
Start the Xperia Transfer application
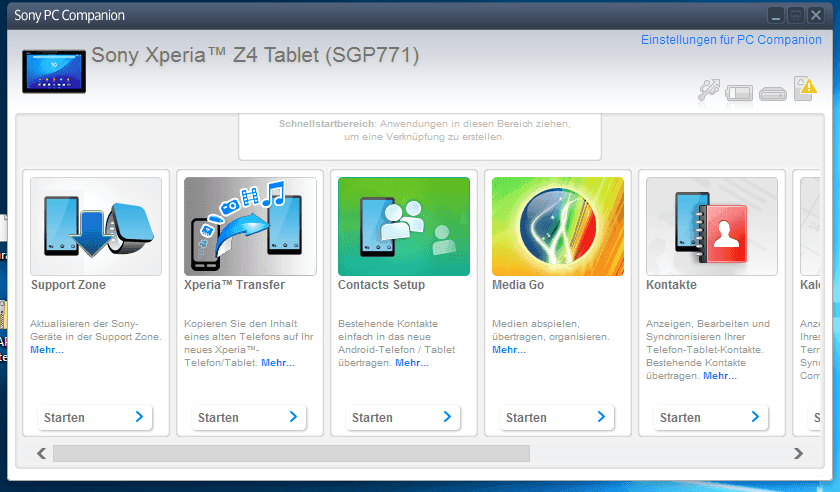(x=249, y=418)
